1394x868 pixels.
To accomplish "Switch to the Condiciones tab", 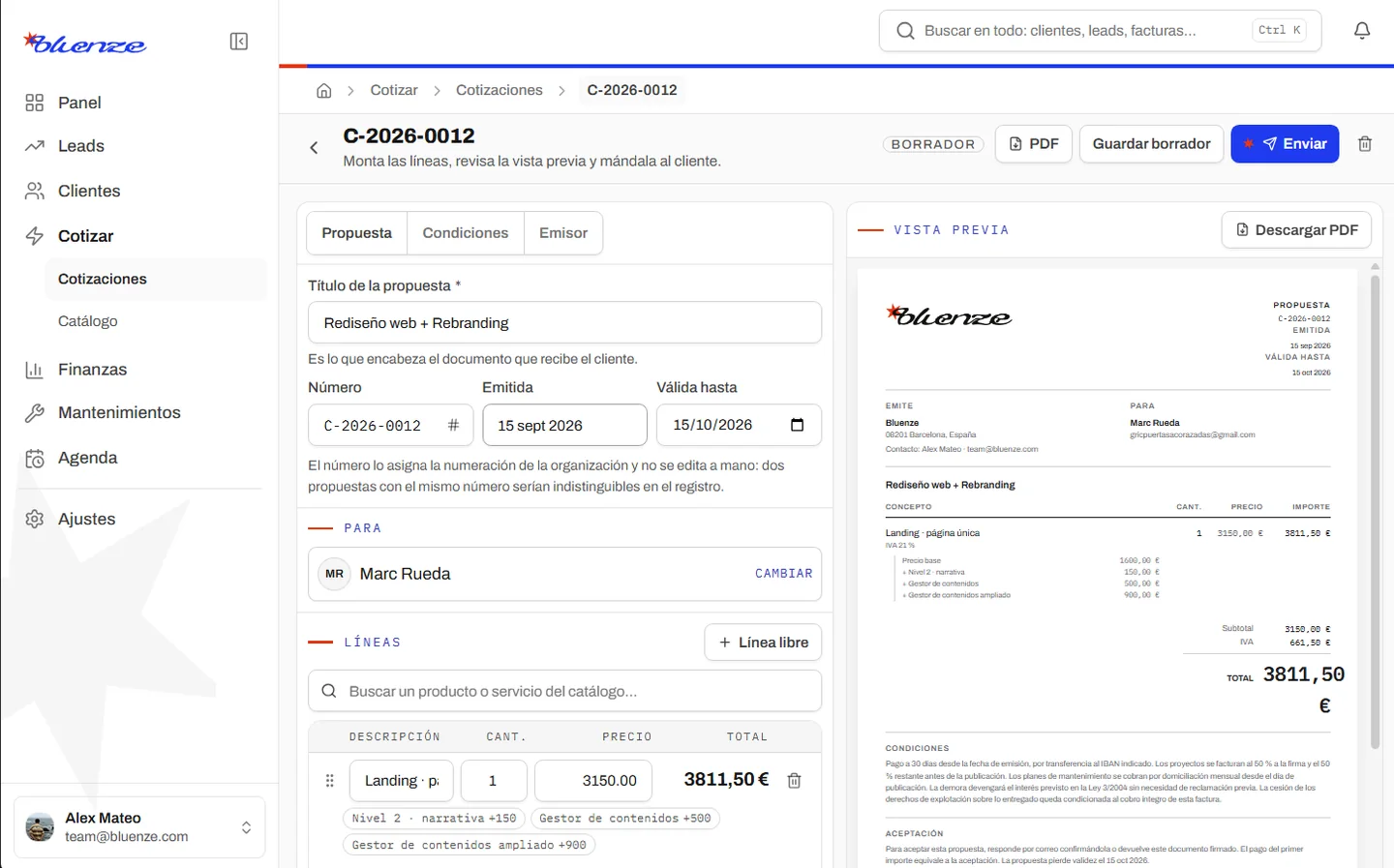I will 466,233.
